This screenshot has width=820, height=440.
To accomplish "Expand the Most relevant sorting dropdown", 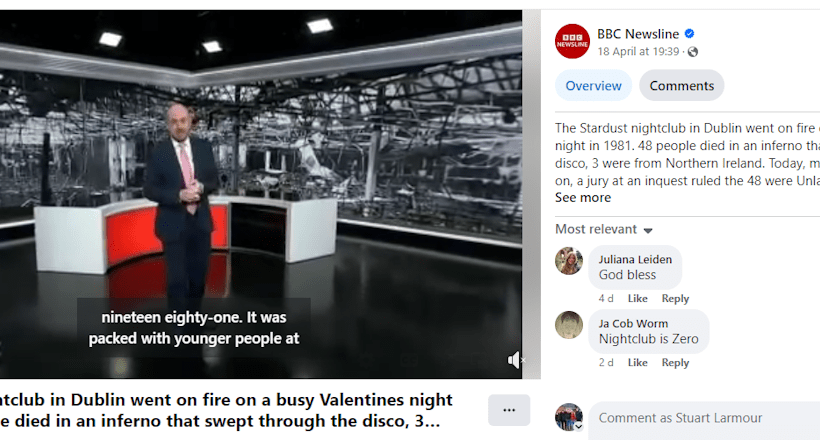I will (x=603, y=230).
